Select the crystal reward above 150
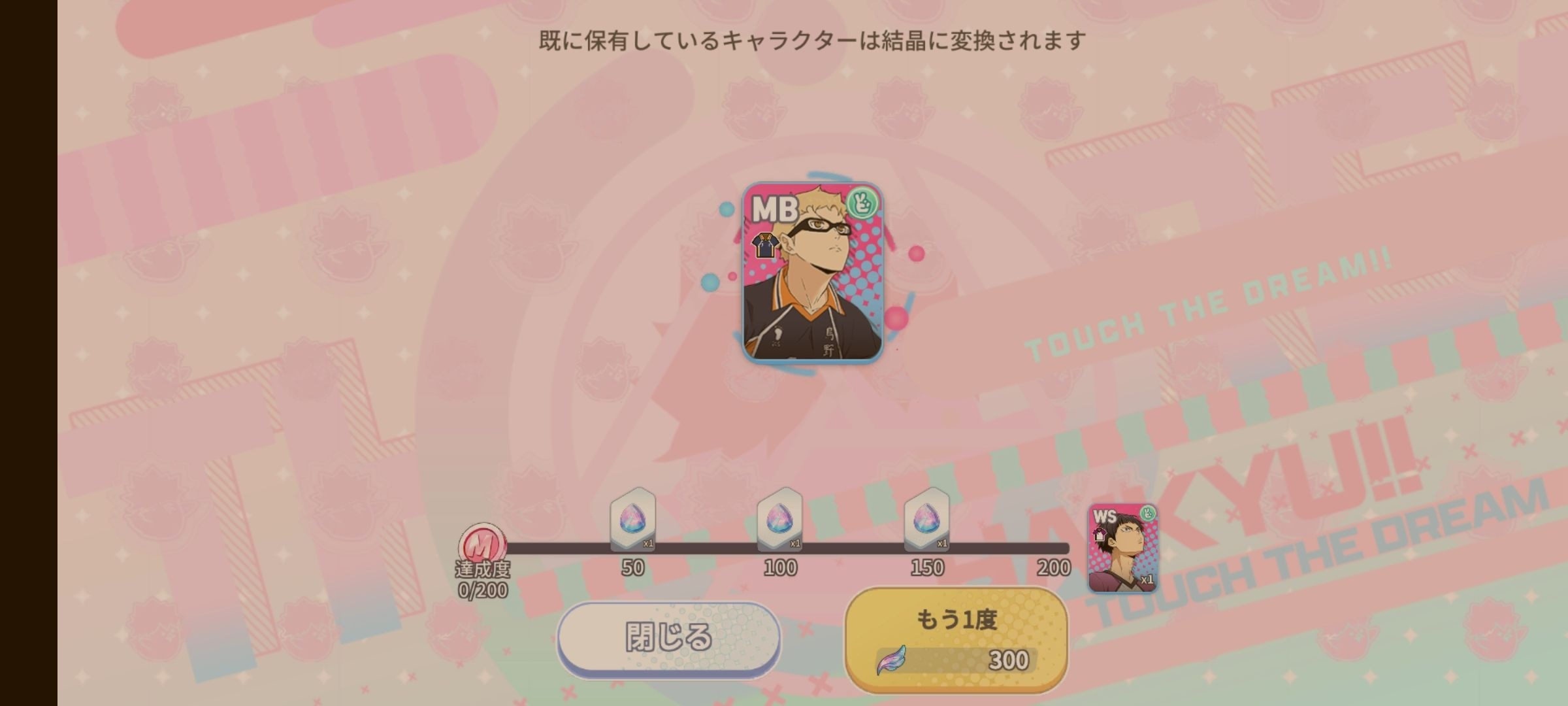The image size is (1568, 706). point(926,520)
